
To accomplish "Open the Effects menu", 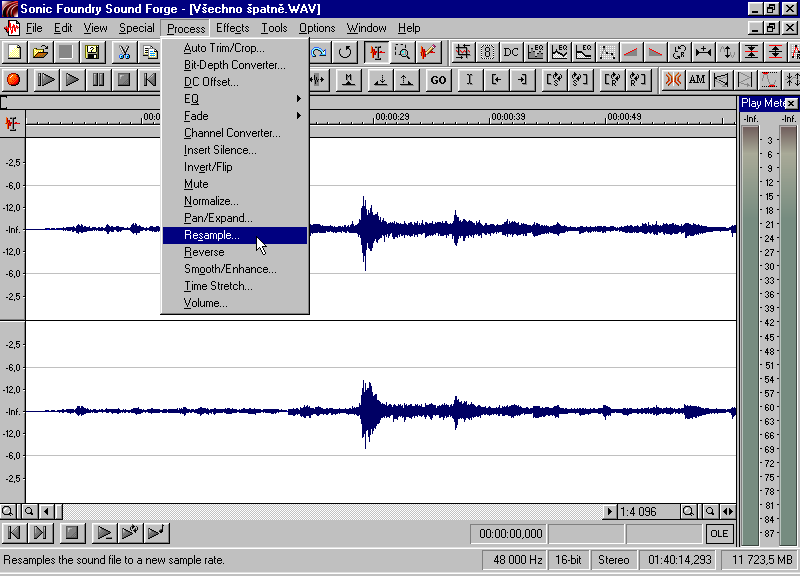I will coord(232,28).
